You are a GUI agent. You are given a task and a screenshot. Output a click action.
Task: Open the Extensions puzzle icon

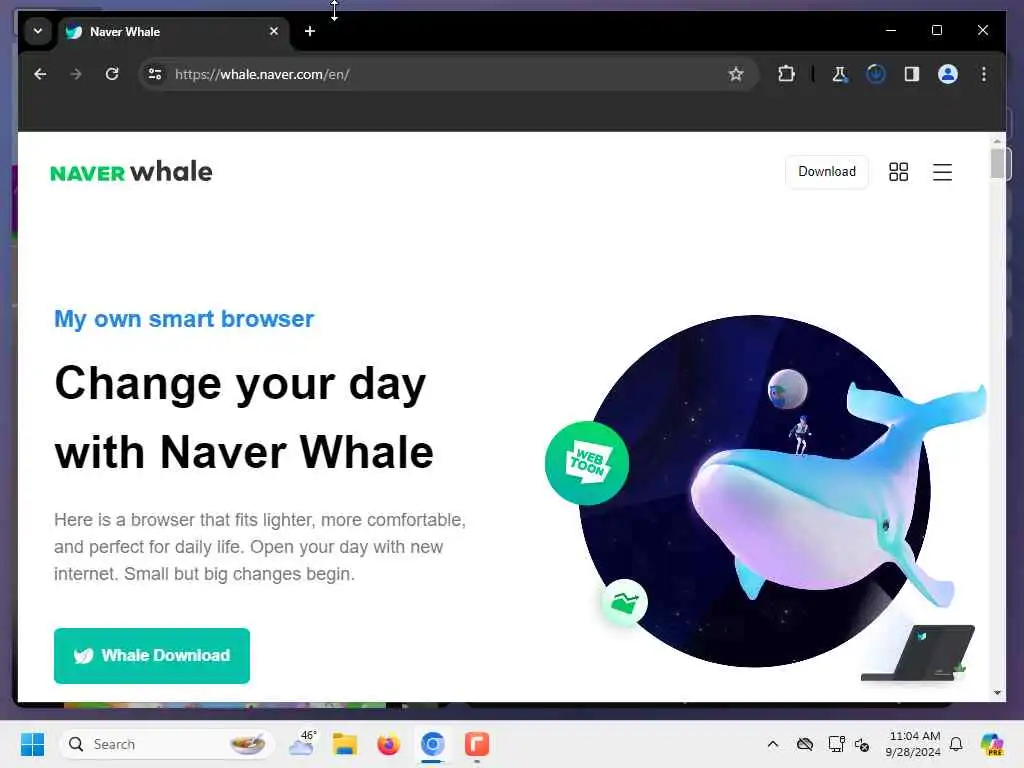[786, 74]
